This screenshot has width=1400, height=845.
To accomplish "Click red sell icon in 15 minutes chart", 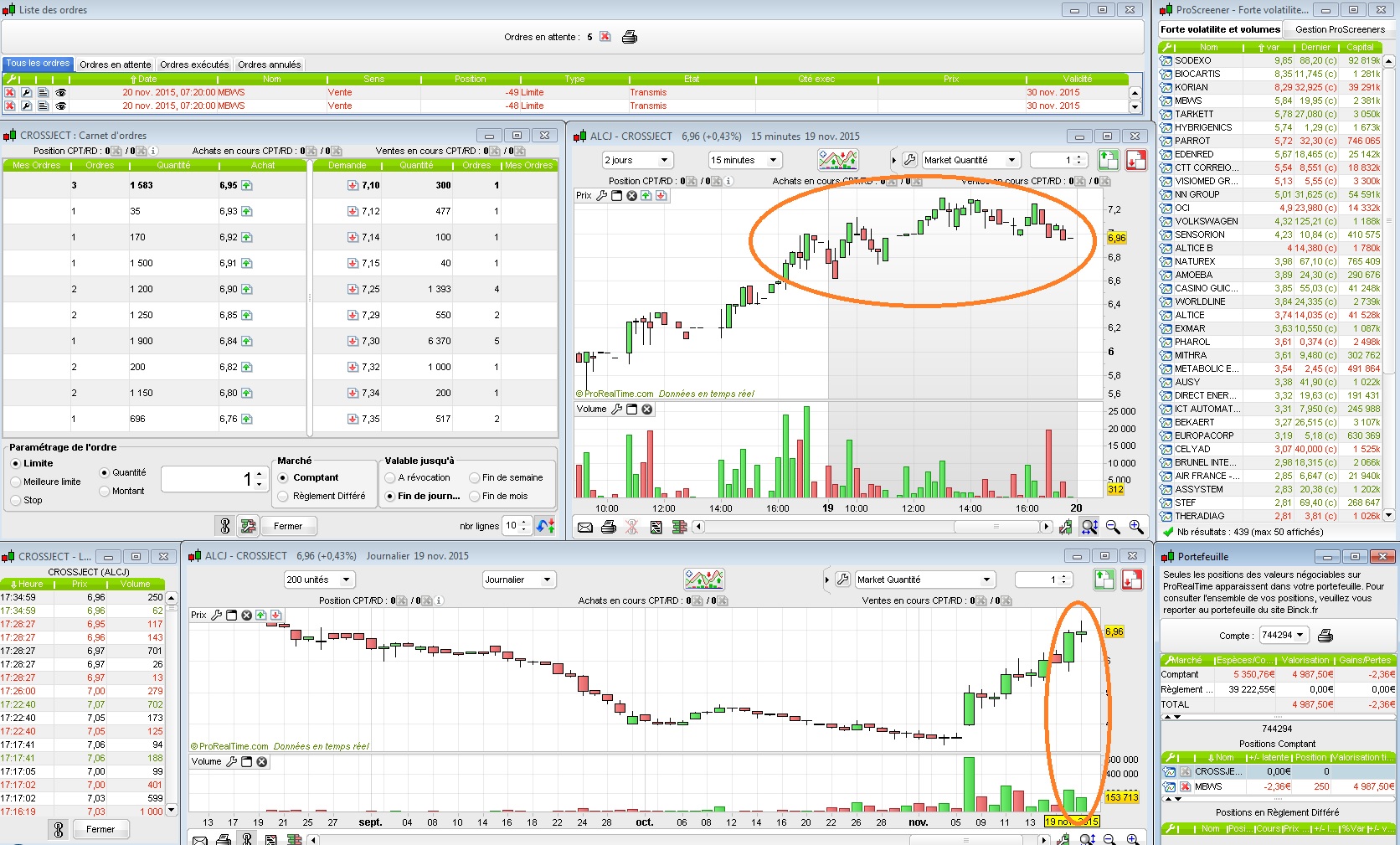I will (1136, 160).
